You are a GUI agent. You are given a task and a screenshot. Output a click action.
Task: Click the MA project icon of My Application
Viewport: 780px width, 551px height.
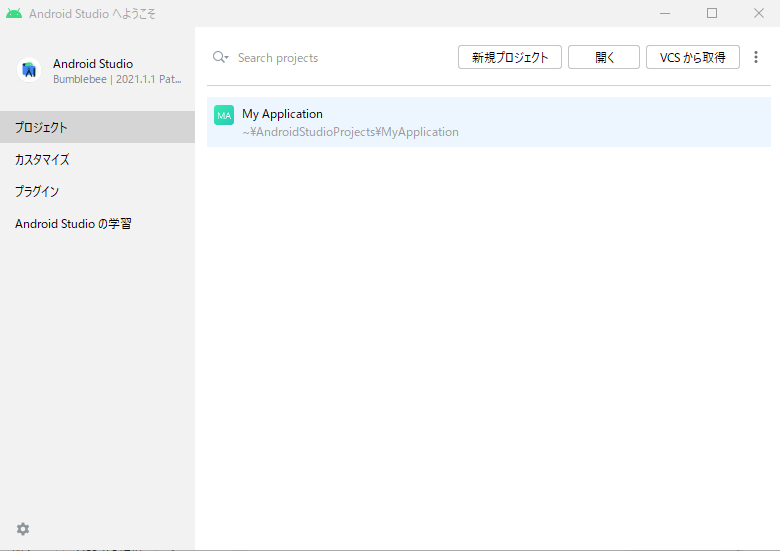pos(224,115)
